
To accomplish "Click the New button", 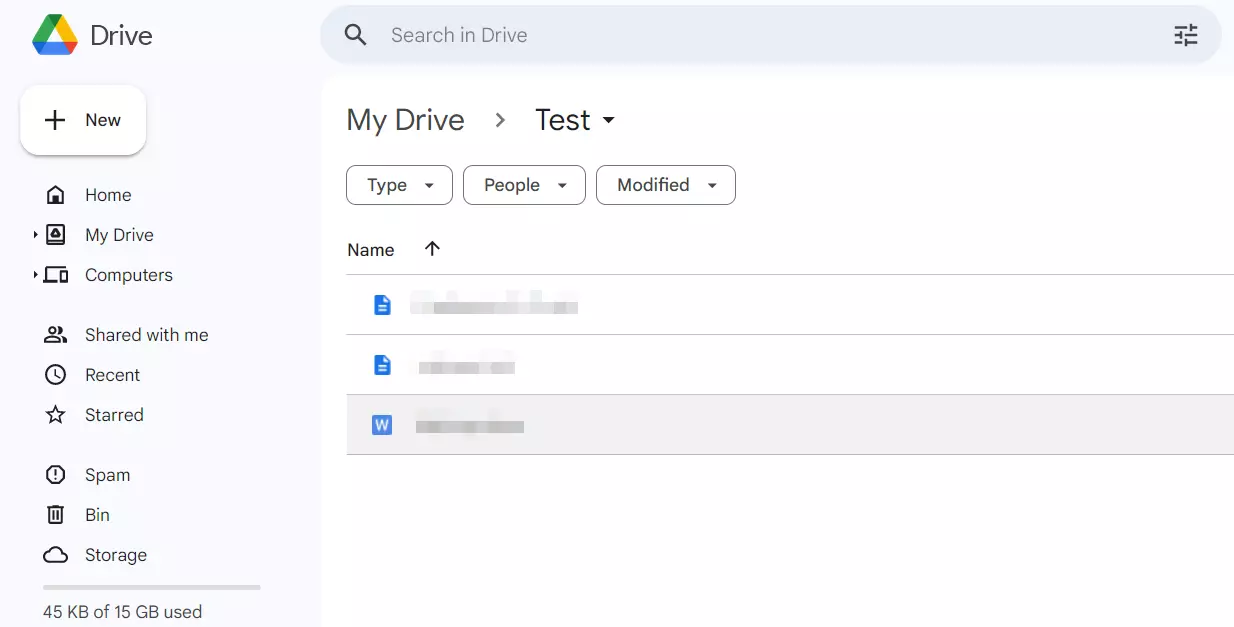I will pos(83,119).
